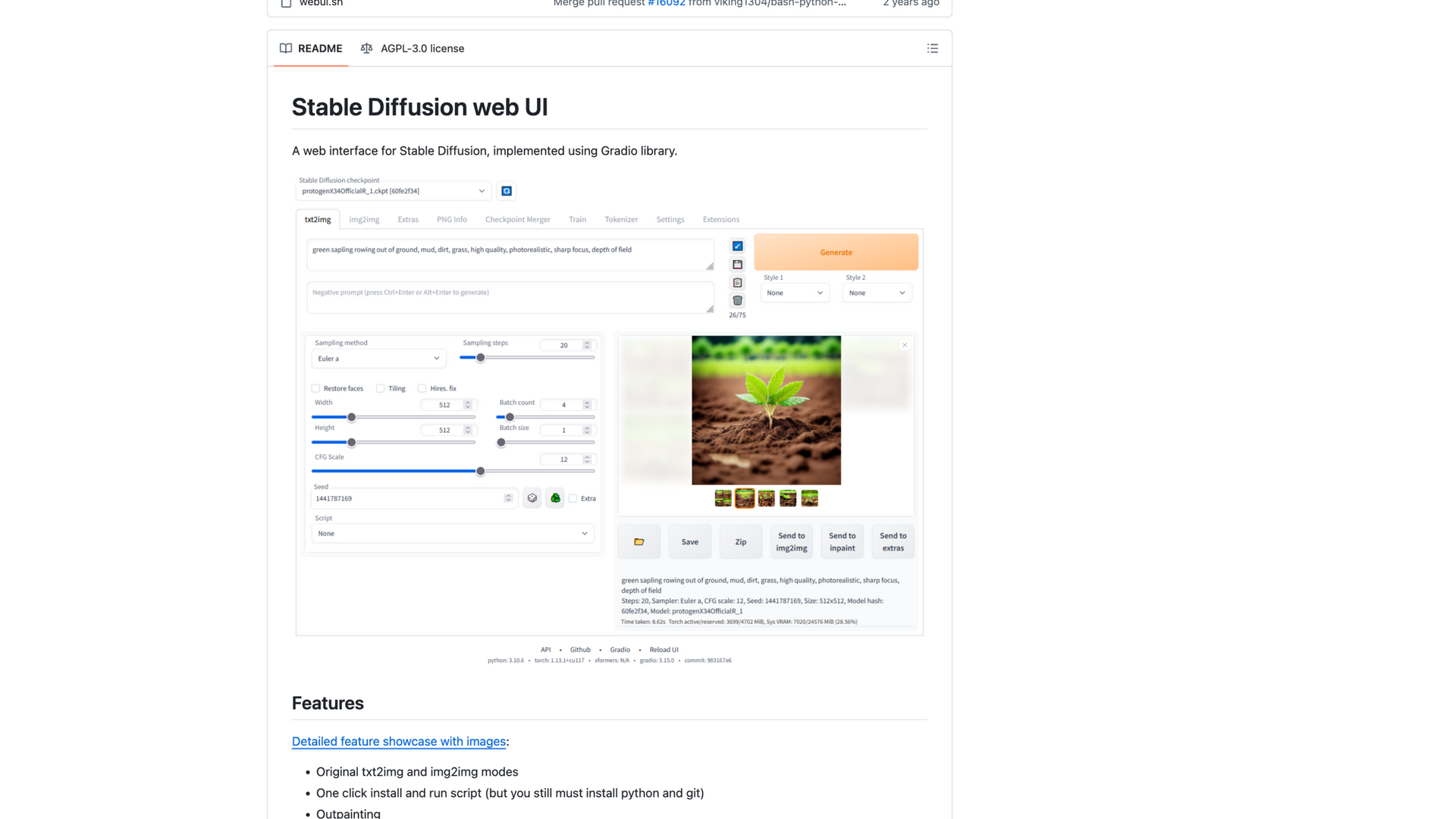Click the dice random seed icon
The image size is (1456, 819).
532,498
